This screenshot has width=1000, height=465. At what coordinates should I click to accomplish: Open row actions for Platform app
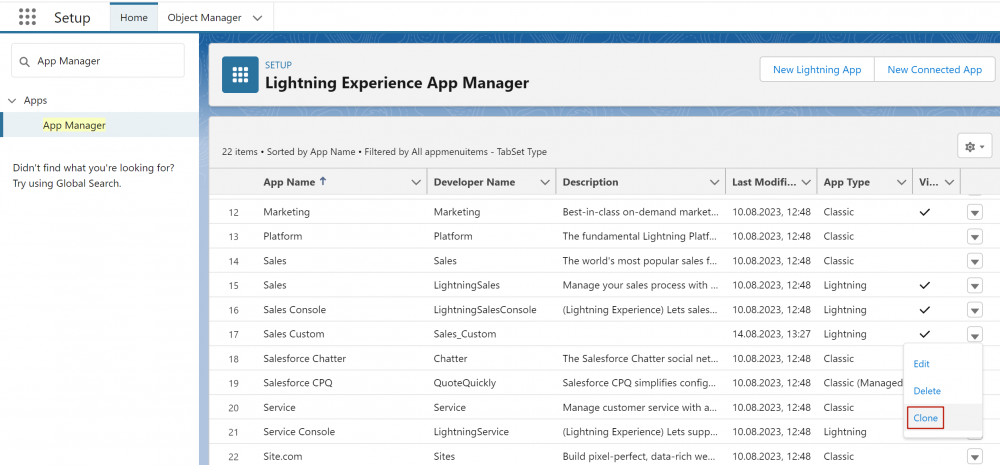[x=974, y=237]
